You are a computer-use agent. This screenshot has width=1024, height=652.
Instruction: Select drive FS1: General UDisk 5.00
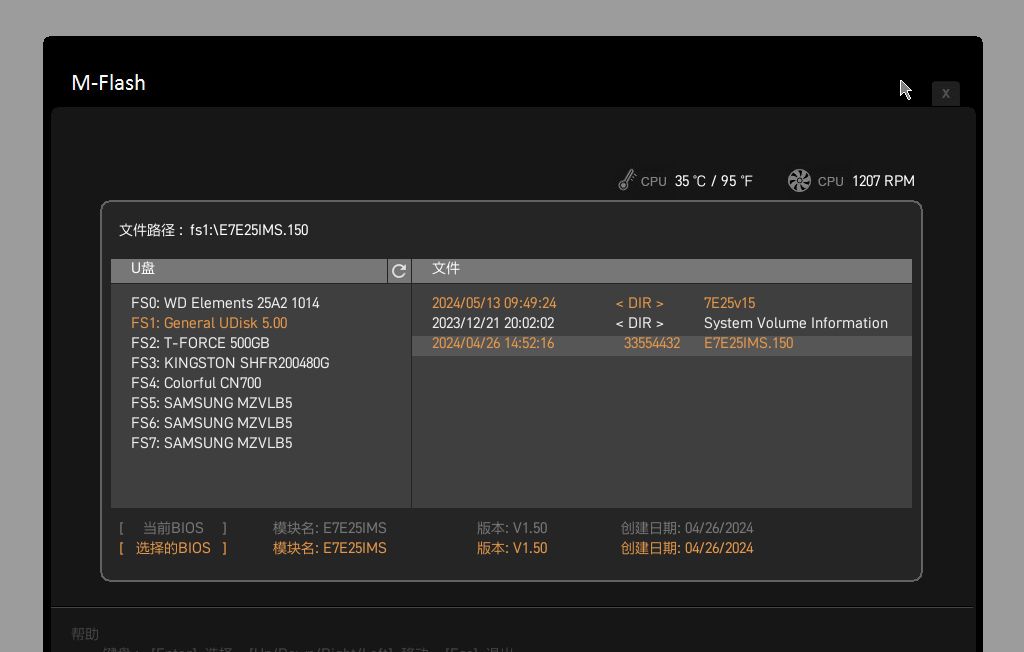click(209, 323)
